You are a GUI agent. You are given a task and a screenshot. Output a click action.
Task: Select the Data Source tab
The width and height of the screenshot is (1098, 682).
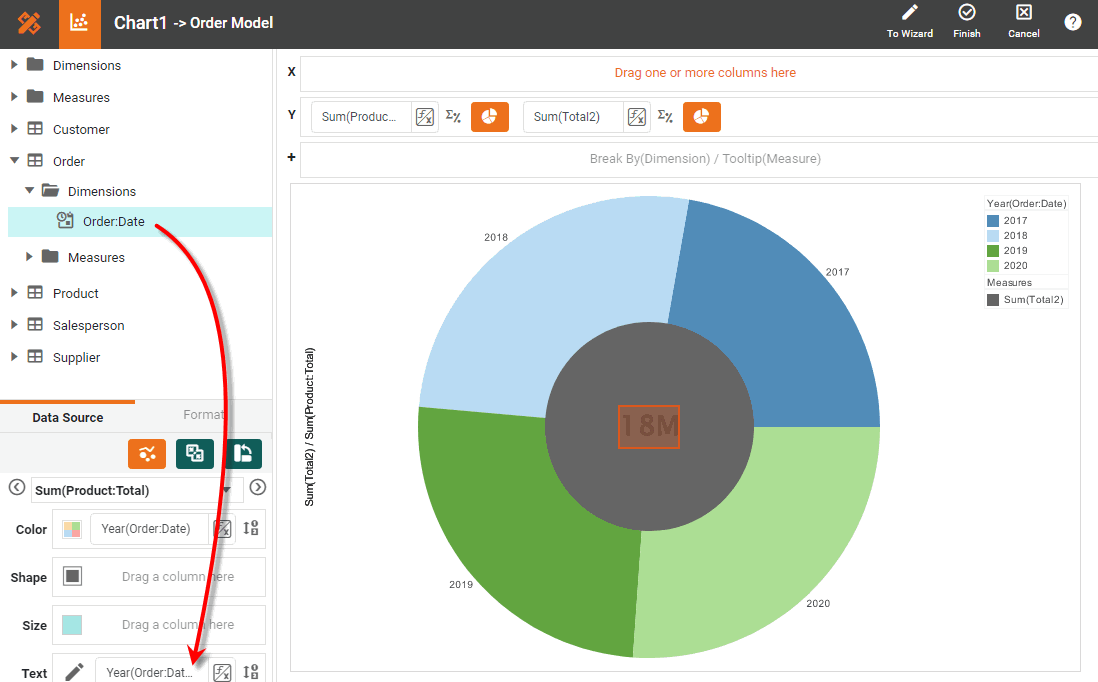pyautogui.click(x=67, y=417)
